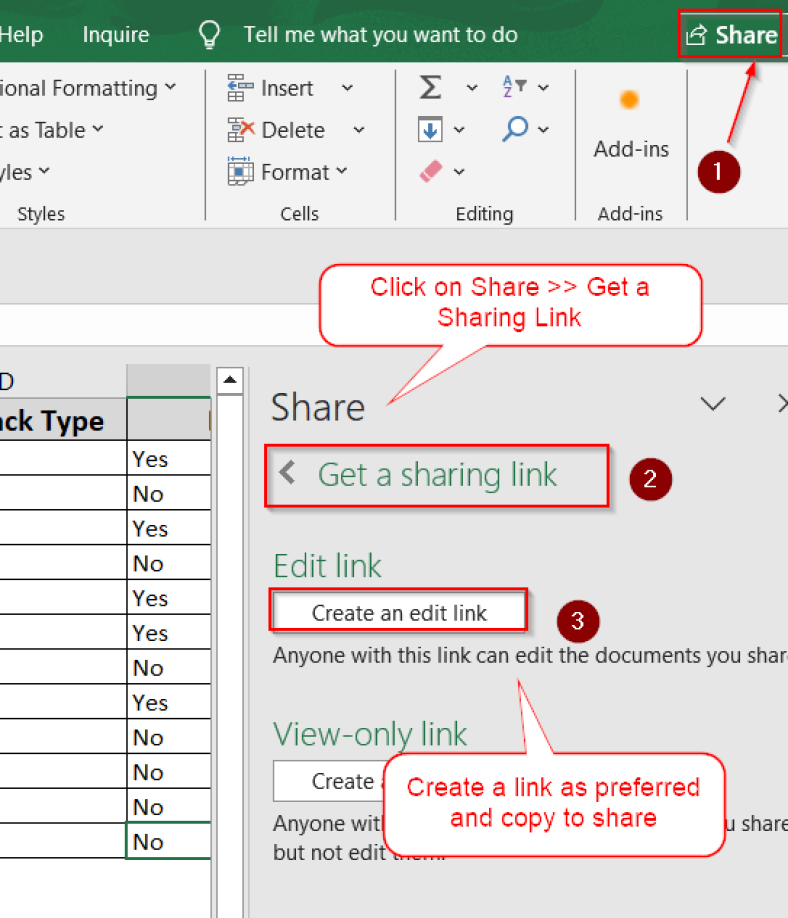Click the scrollbar up arrow
Viewport: 788px width, 918px height.
[230, 380]
